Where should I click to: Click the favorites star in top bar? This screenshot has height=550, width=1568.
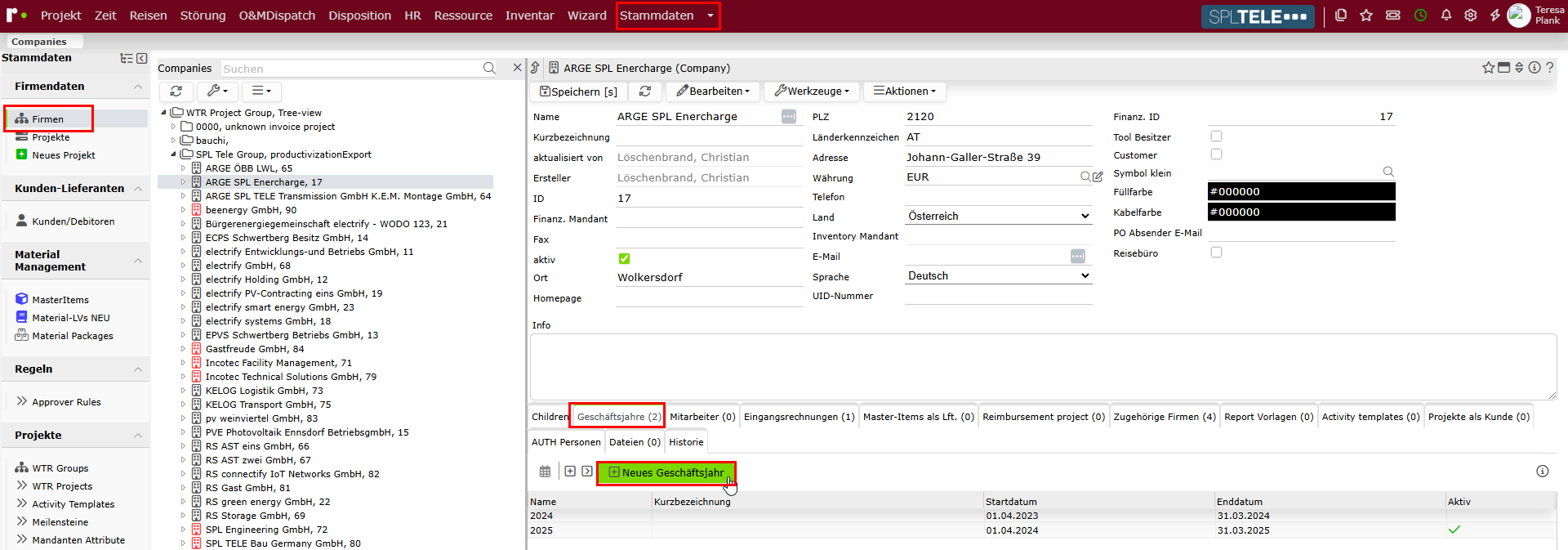[x=1365, y=16]
